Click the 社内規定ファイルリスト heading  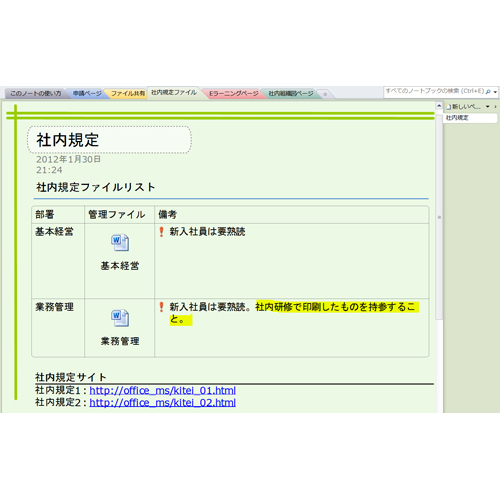pos(96,187)
